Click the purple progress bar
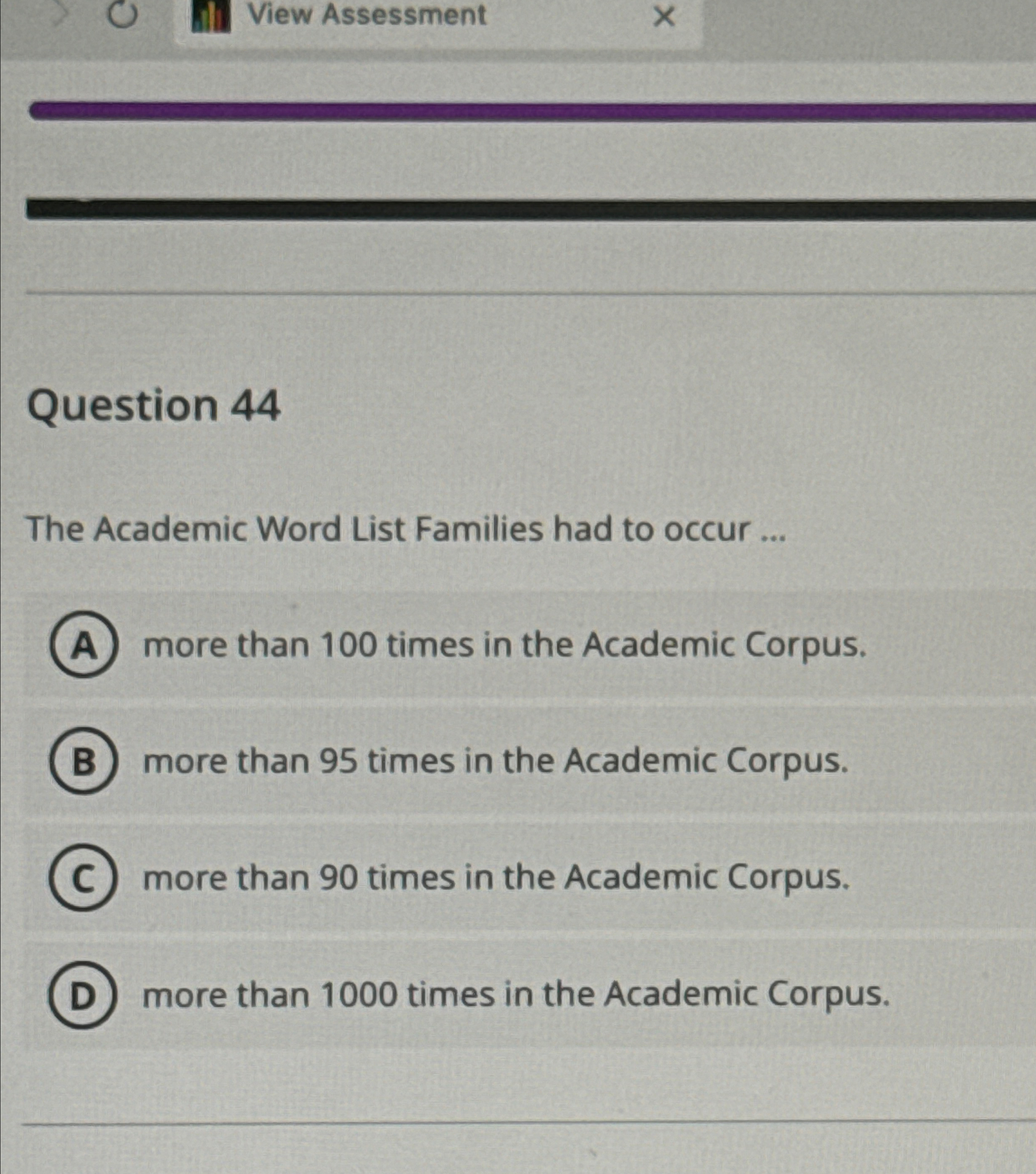Screen dimensions: 1036x1174 [517, 110]
